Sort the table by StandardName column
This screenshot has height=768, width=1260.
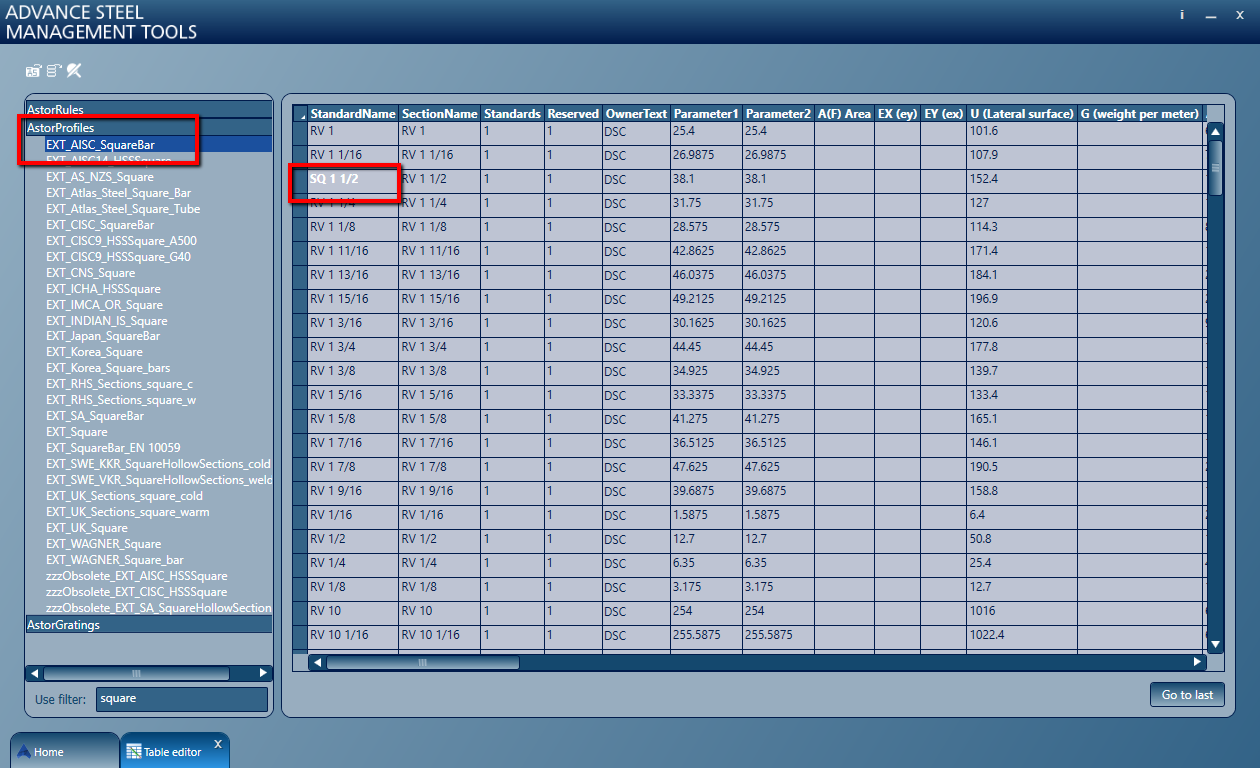click(x=352, y=113)
